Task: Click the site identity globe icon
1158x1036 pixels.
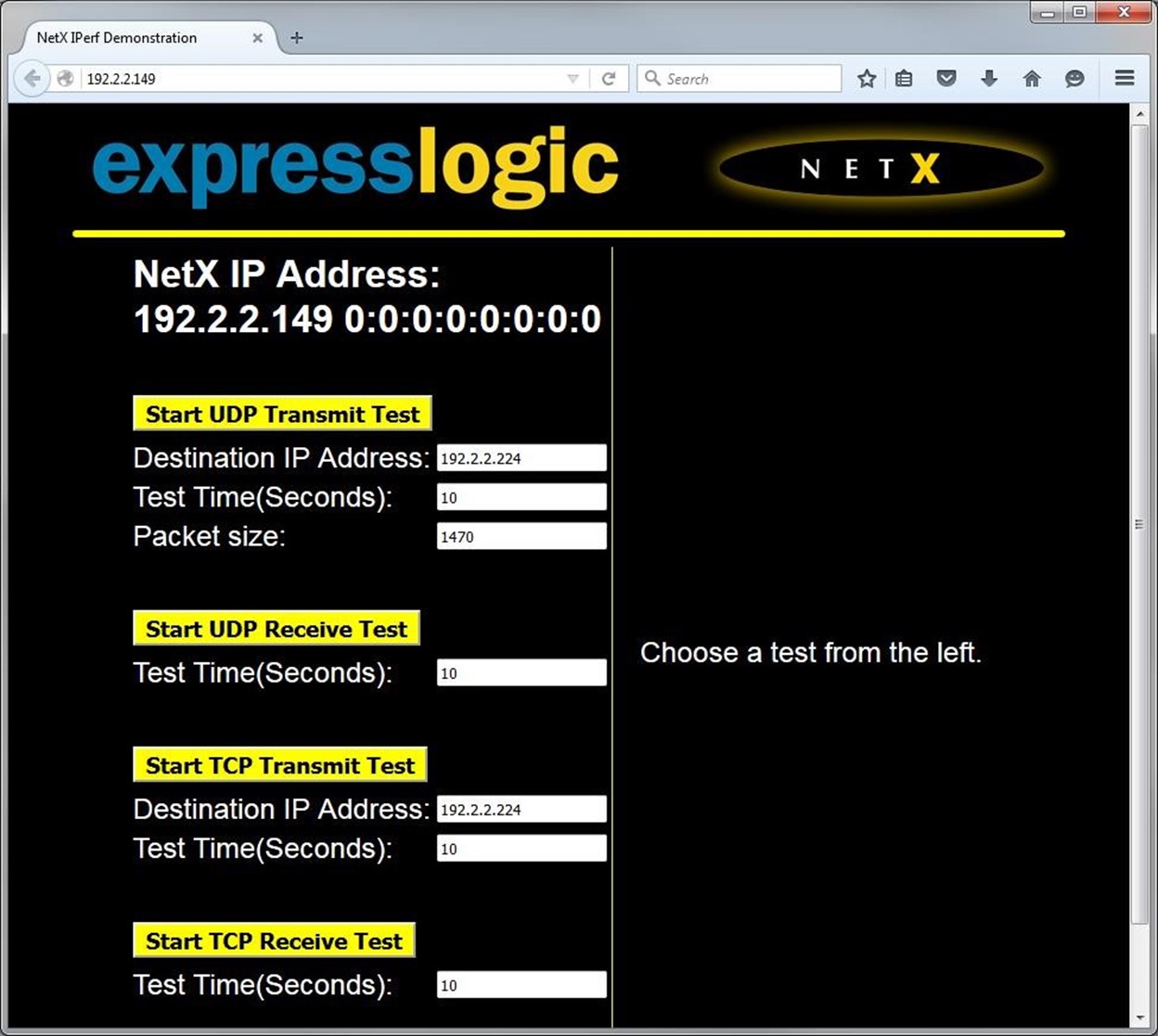Action: (65, 78)
